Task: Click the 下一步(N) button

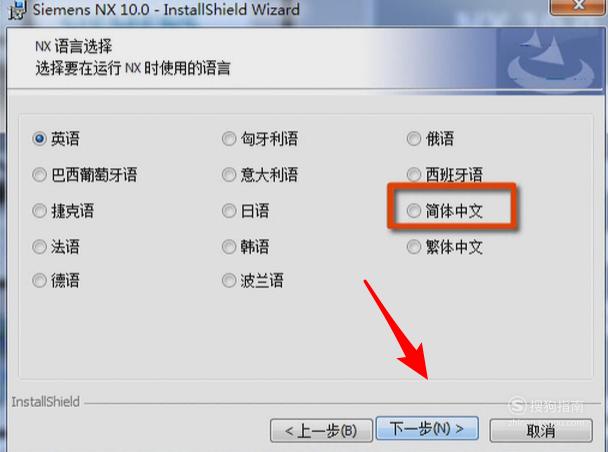Action: [x=427, y=429]
